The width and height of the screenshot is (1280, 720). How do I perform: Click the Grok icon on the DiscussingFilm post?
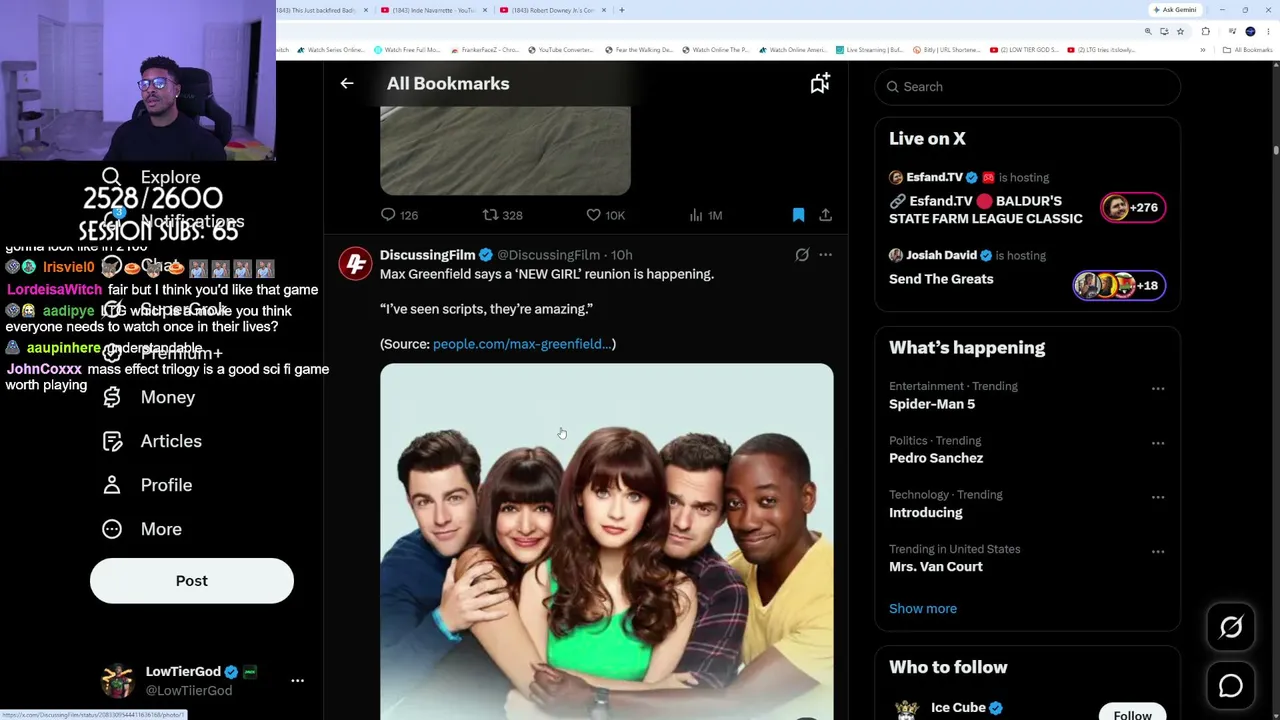click(802, 255)
